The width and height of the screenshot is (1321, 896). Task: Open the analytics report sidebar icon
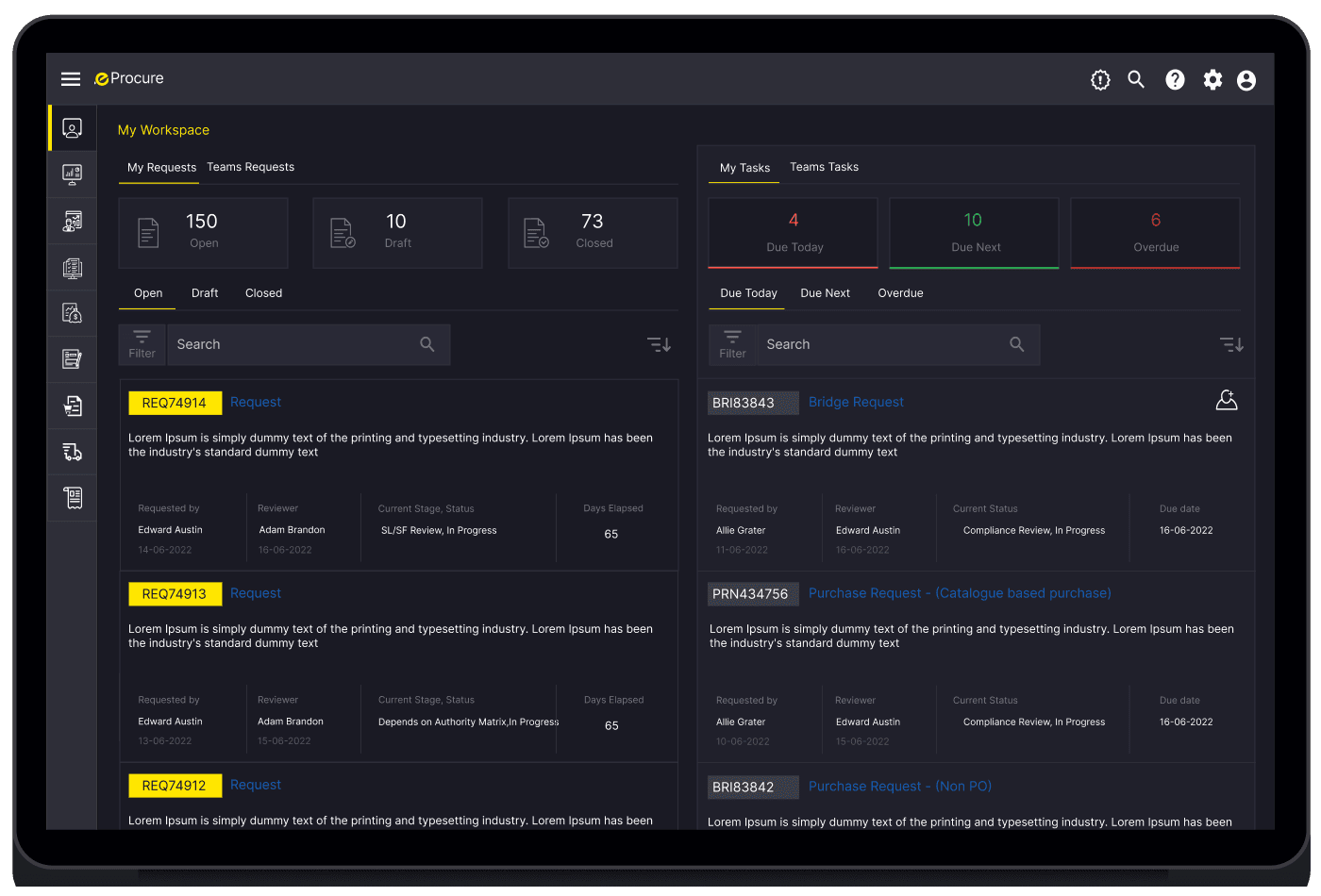click(x=73, y=221)
